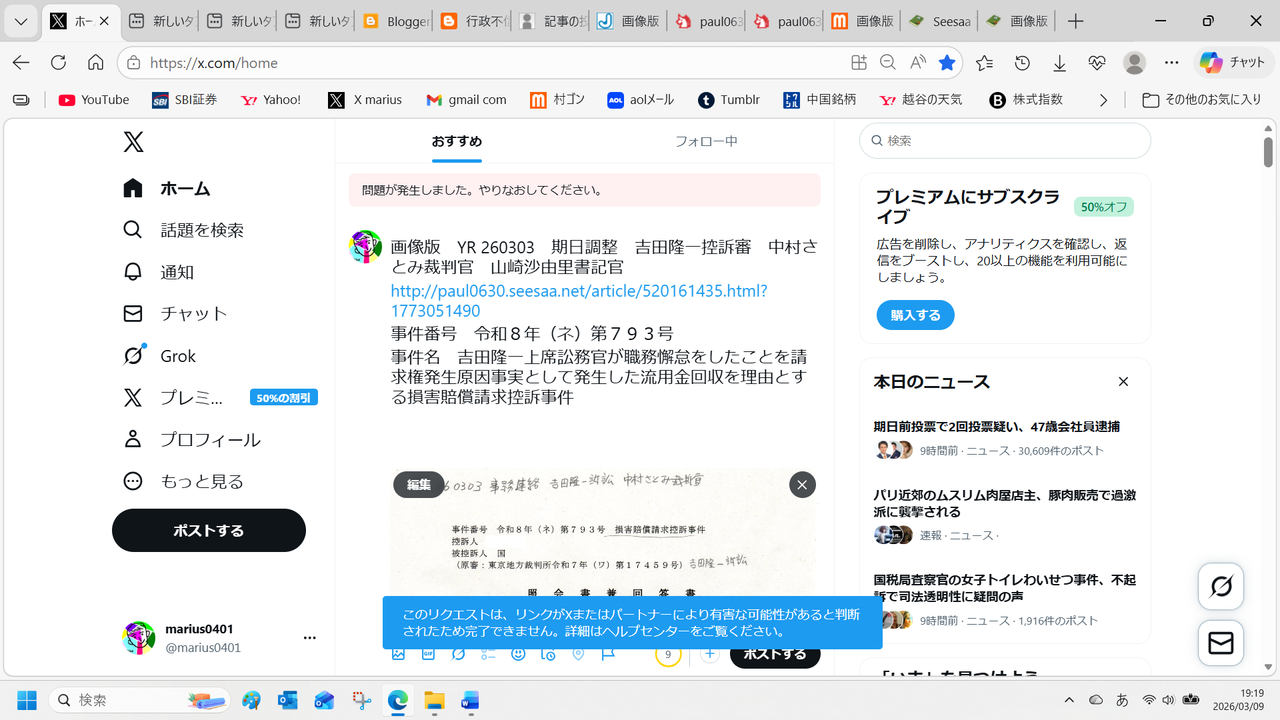Open その他のお気に入り folder
Viewport: 1280px width, 720px height.
click(x=1201, y=100)
